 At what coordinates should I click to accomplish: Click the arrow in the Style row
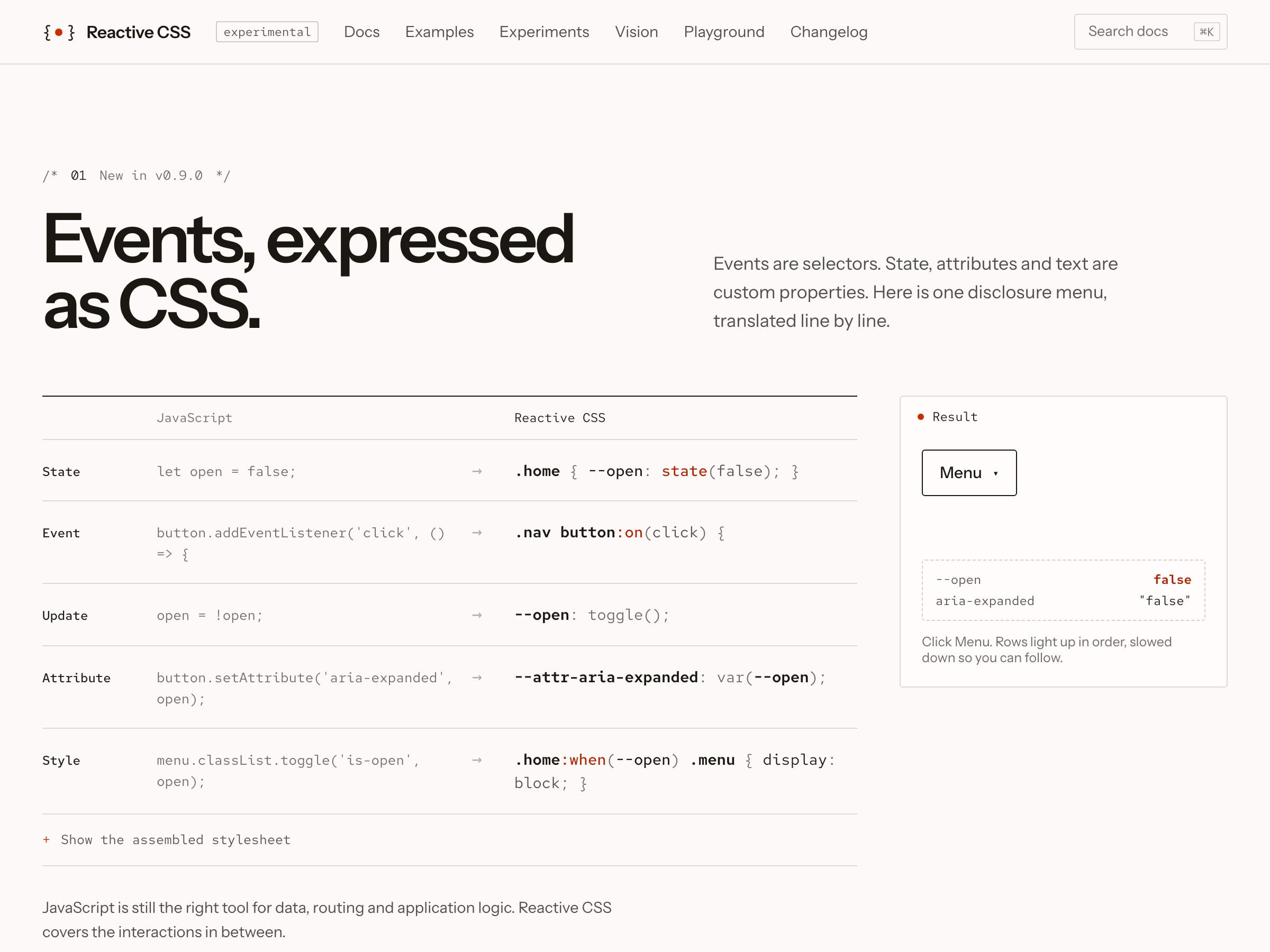tap(477, 760)
